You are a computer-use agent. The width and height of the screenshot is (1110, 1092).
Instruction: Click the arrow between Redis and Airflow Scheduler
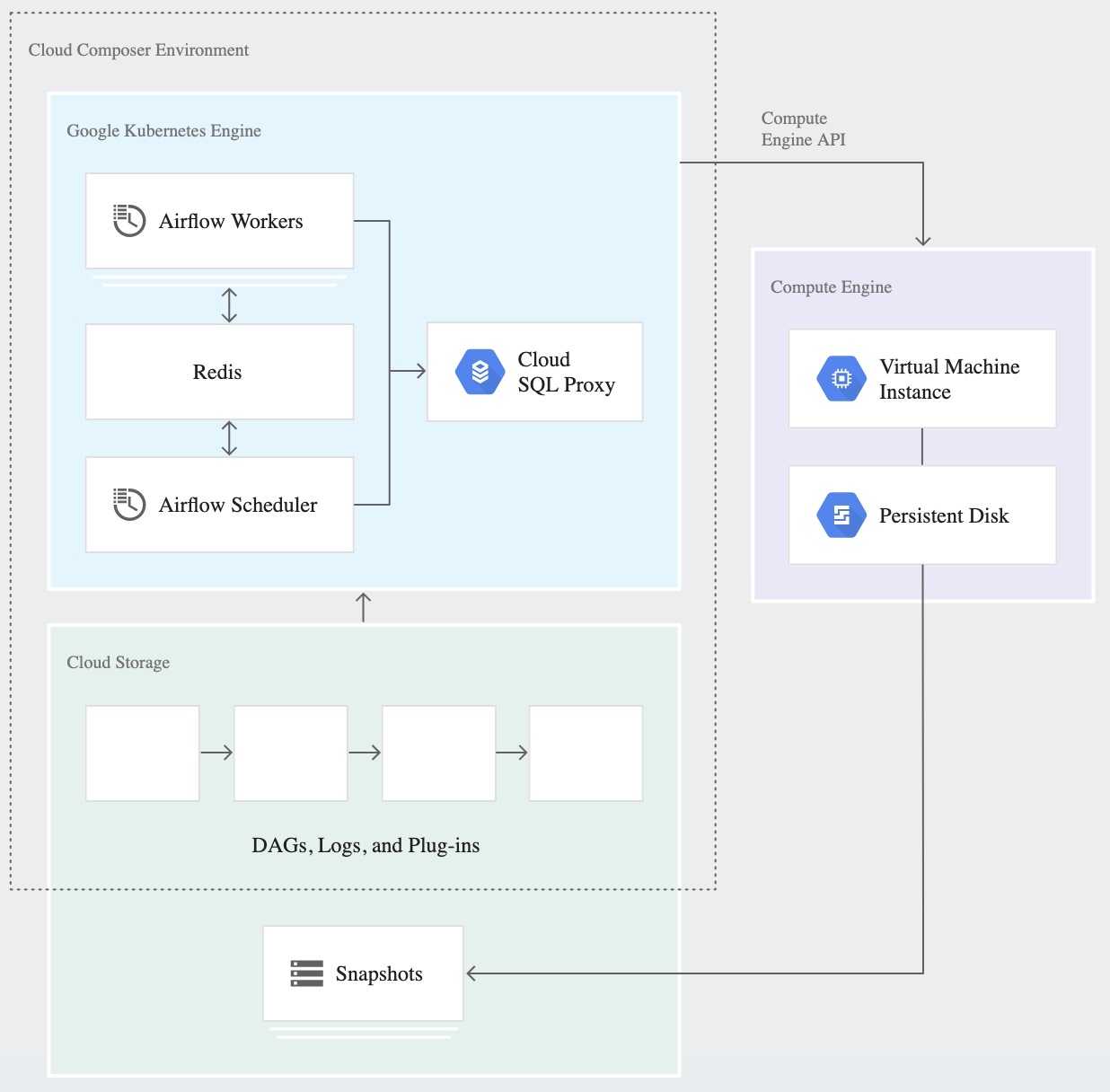[230, 438]
